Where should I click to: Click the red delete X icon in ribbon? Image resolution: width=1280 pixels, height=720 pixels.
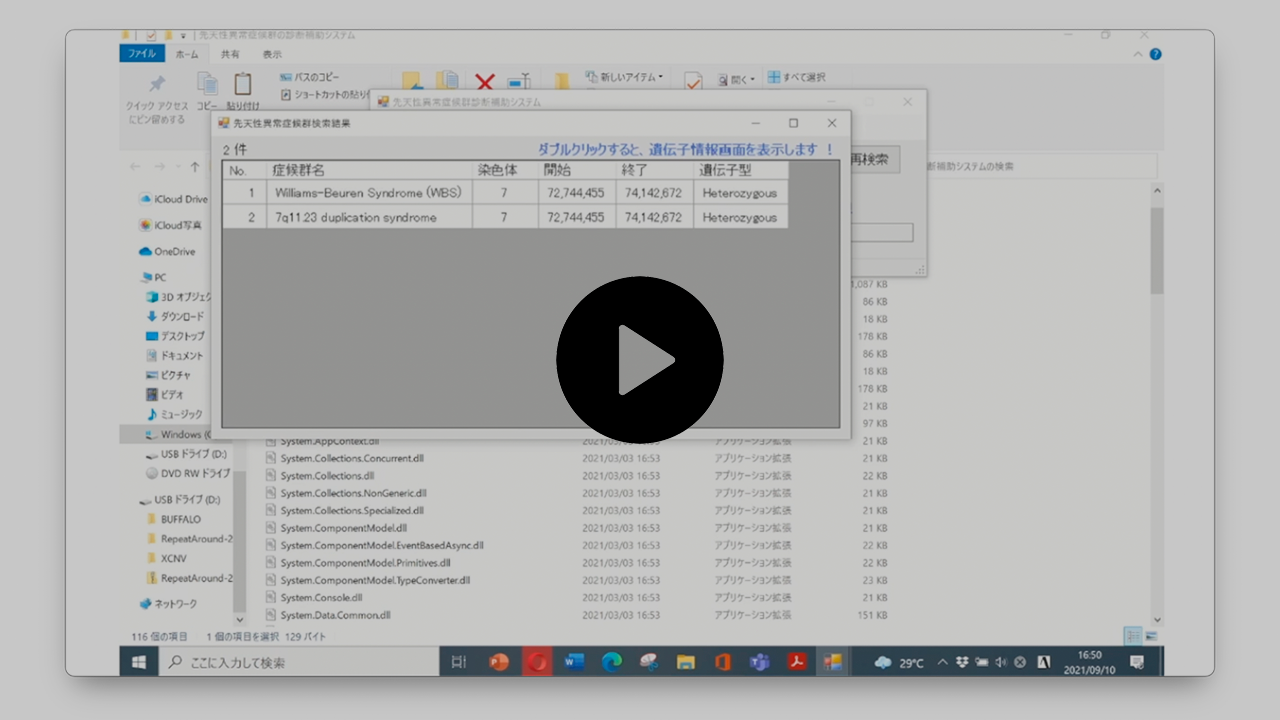[485, 82]
